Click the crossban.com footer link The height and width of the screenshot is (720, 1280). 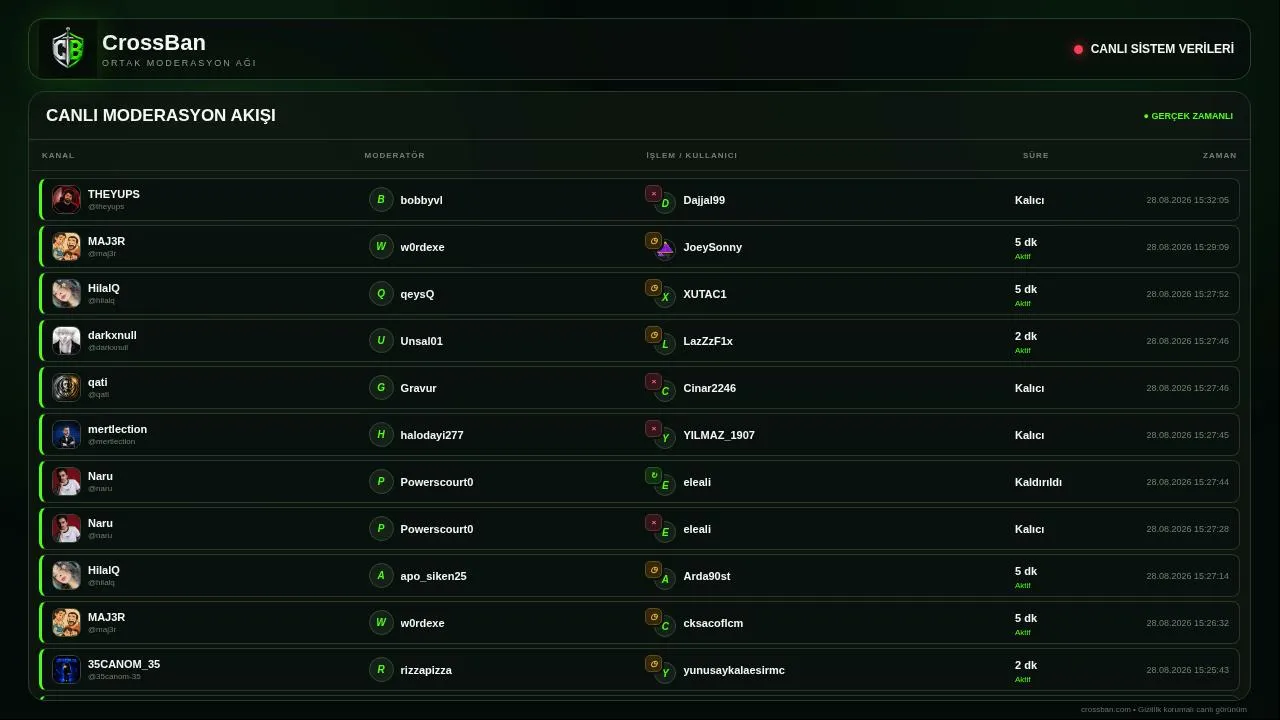(1105, 709)
